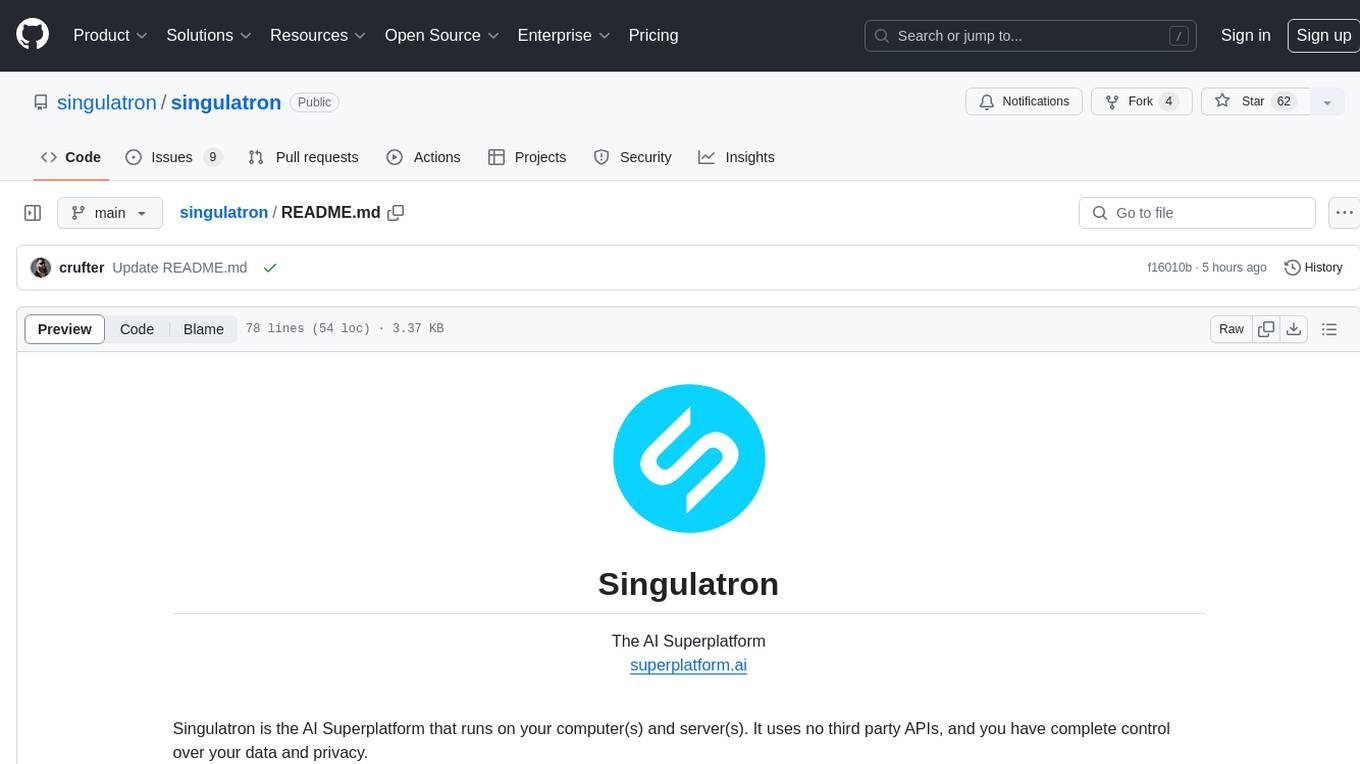Open commit f16010b
1360x764 pixels.
(x=1169, y=268)
